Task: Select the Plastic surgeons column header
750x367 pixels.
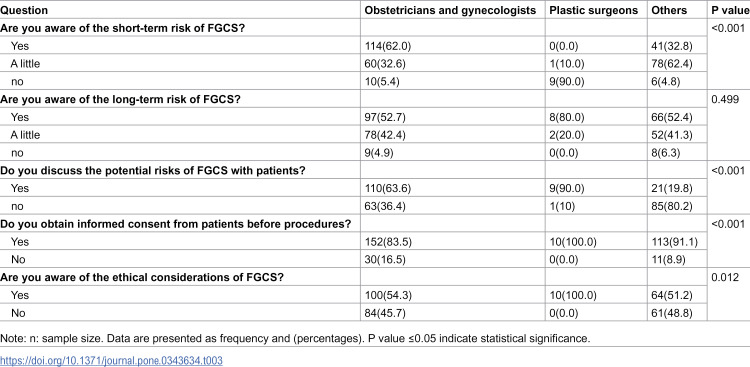Action: pos(593,10)
